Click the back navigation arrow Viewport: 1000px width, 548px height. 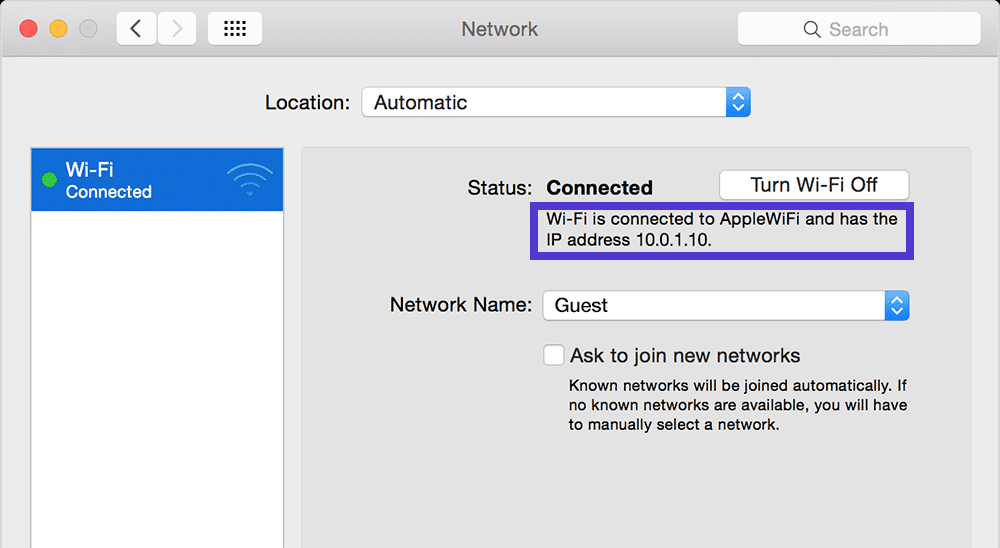click(136, 29)
